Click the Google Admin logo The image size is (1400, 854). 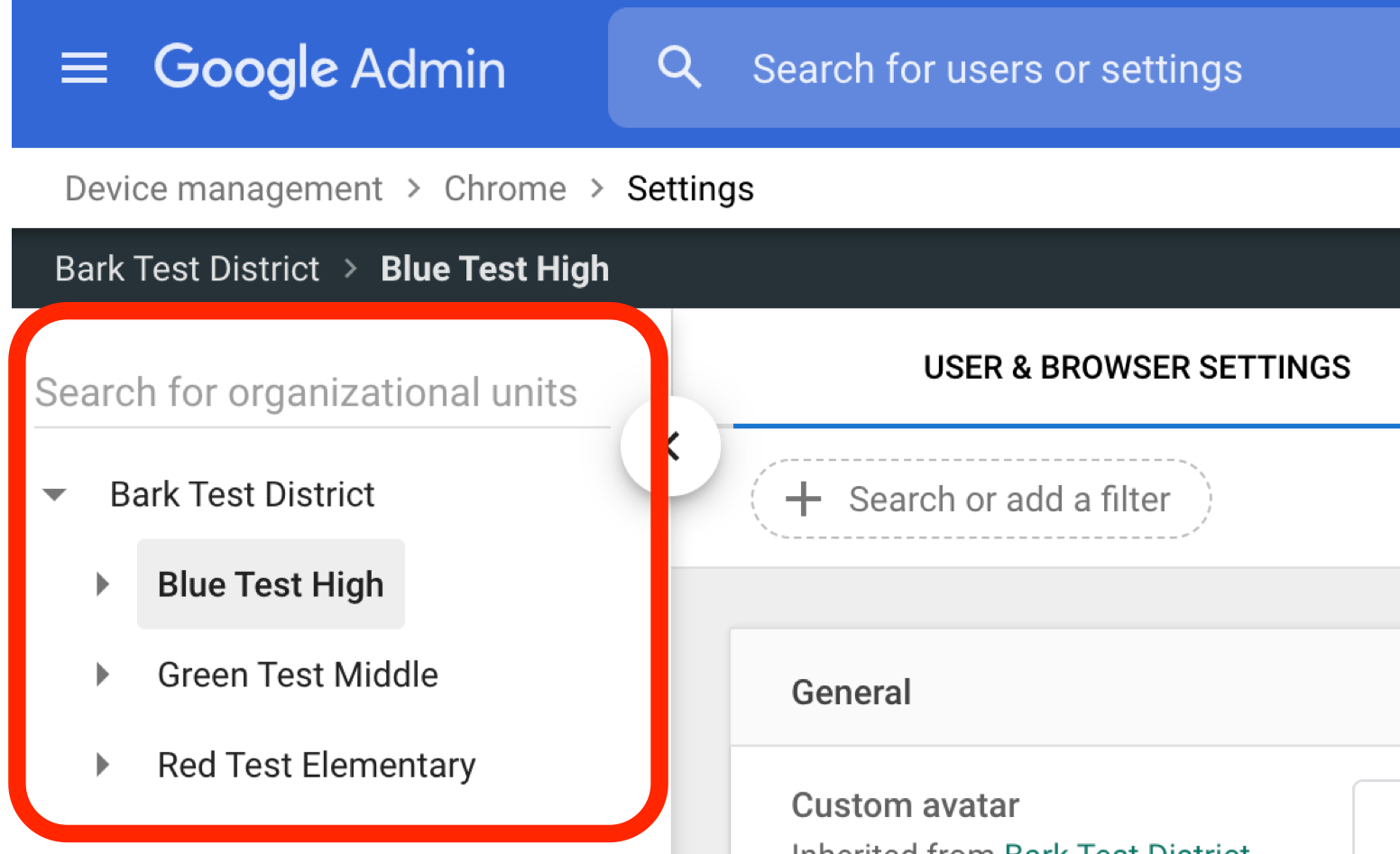(x=329, y=69)
